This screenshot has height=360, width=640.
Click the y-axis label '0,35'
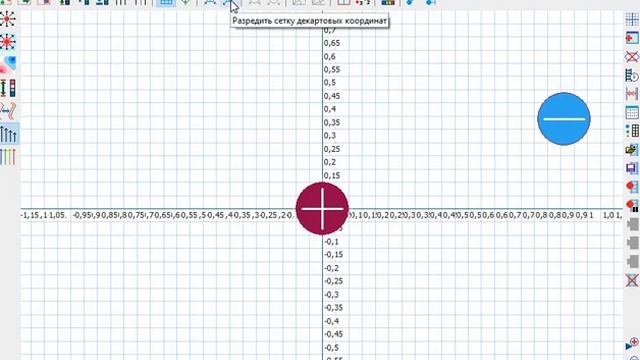tap(332, 122)
